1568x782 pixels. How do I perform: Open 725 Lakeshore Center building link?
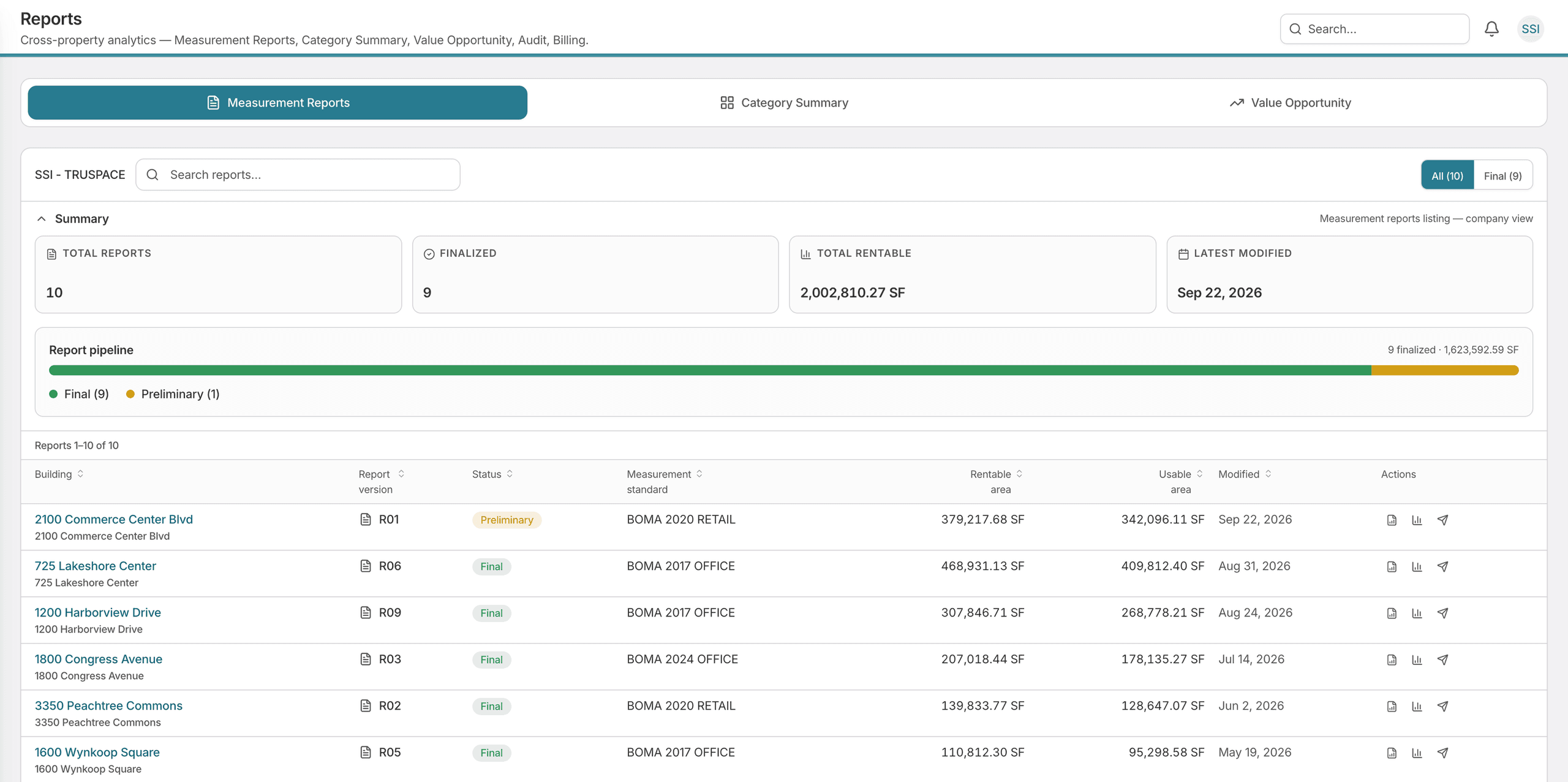coord(95,566)
